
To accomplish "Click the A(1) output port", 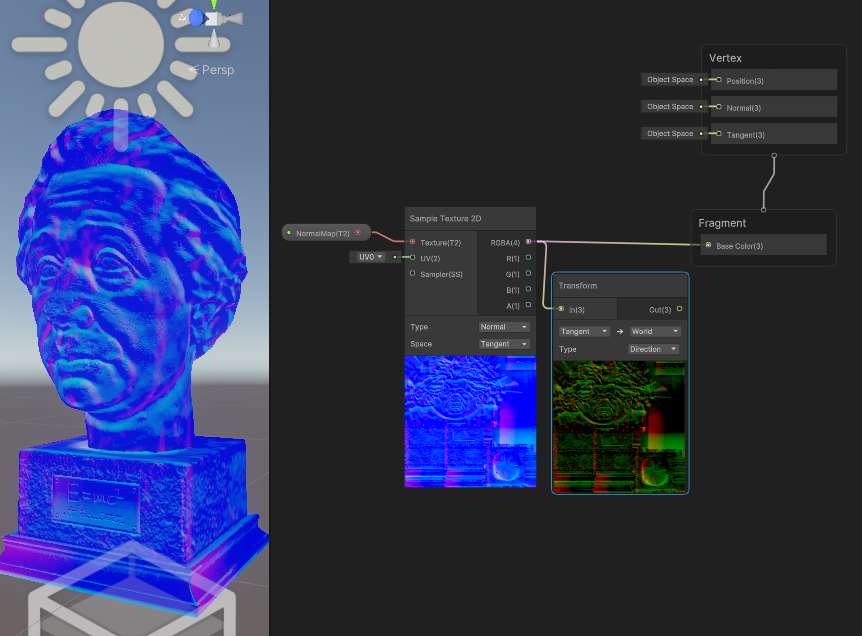I will click(x=528, y=305).
